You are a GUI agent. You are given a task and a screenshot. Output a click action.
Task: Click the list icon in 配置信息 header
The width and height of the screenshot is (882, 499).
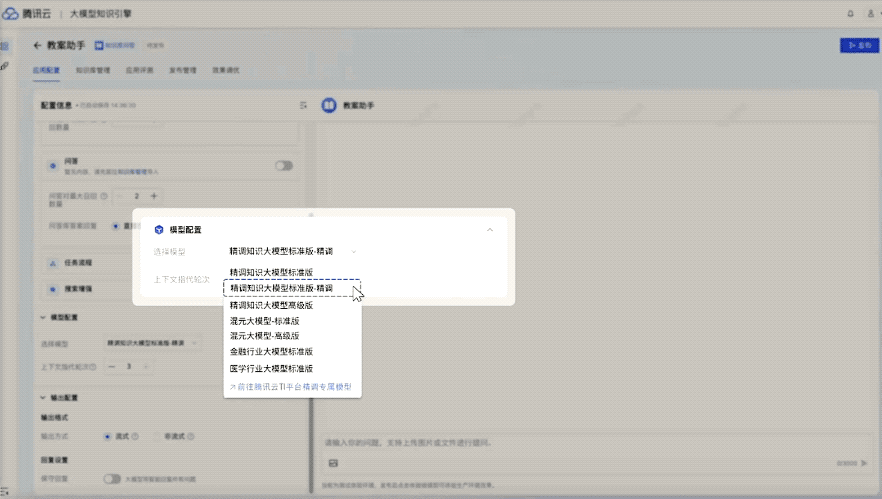[x=303, y=105]
